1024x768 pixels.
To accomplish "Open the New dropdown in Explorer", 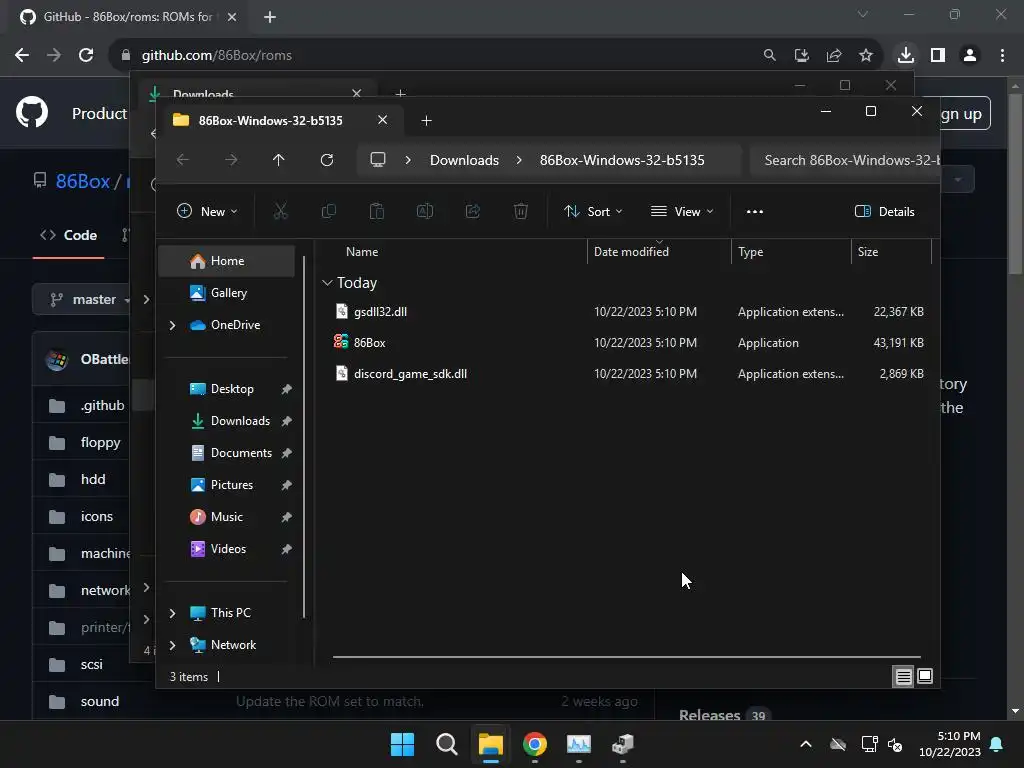I will point(207,212).
